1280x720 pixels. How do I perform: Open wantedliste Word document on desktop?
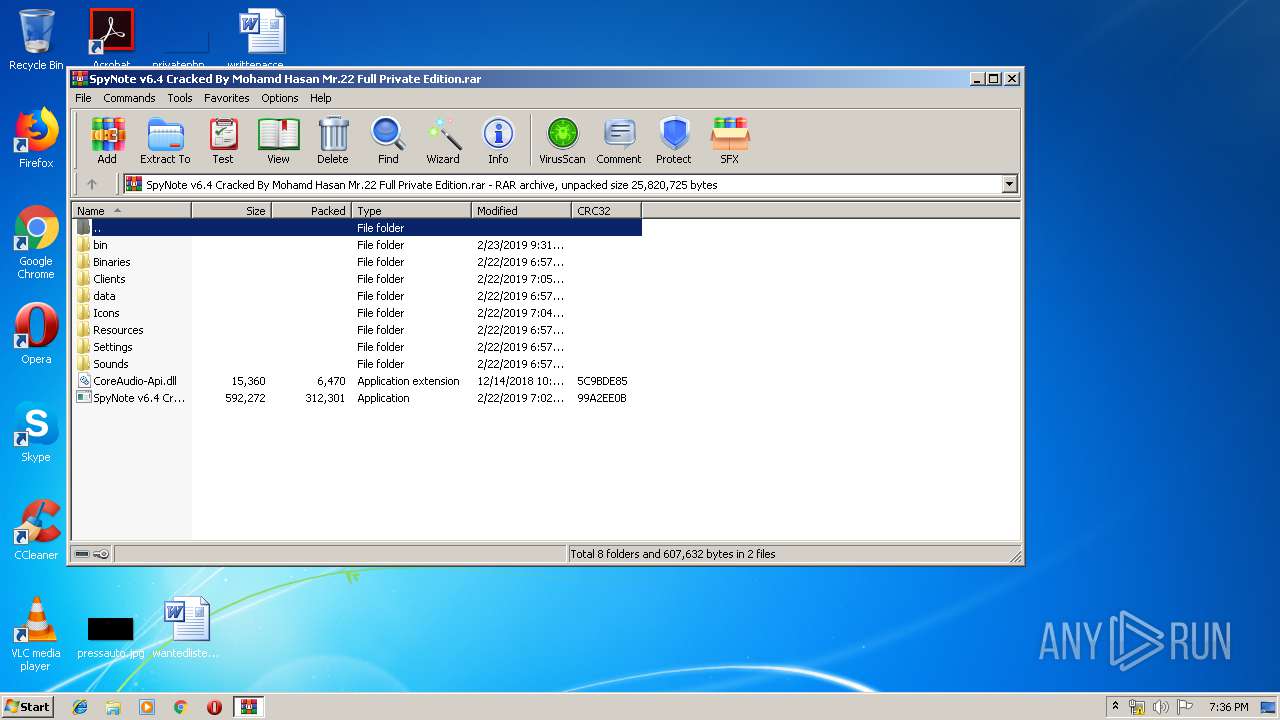click(x=186, y=628)
